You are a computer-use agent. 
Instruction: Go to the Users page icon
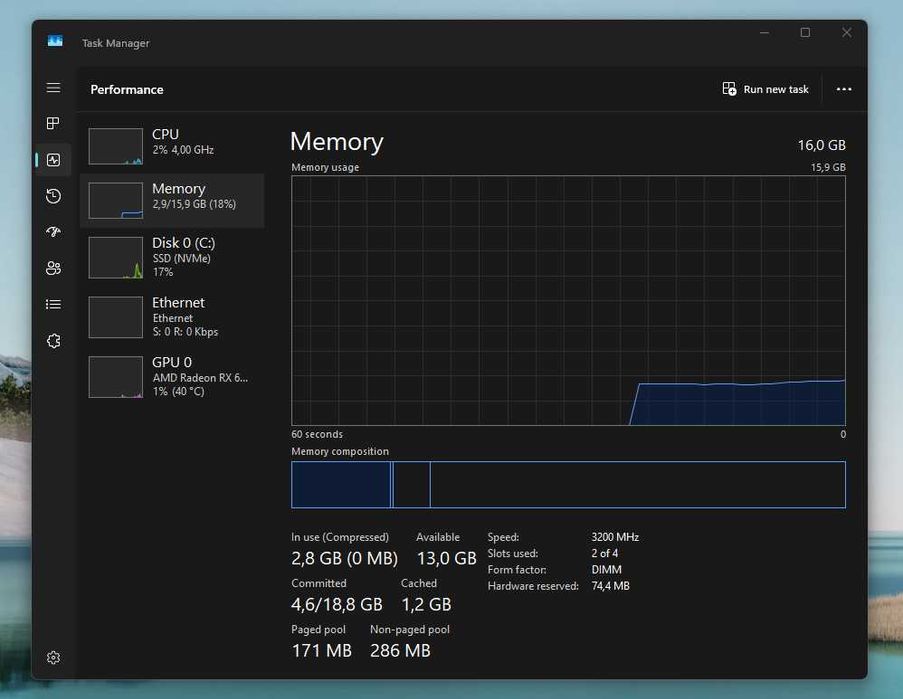pos(54,268)
